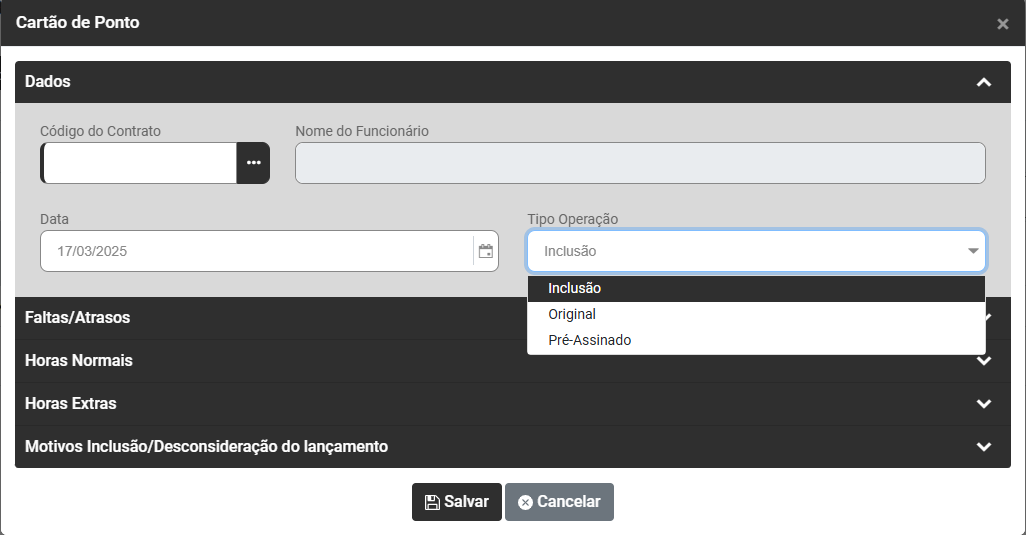Viewport: 1026px width, 535px height.
Task: Click the Tipo Operação dropdown arrow
Action: 973,251
